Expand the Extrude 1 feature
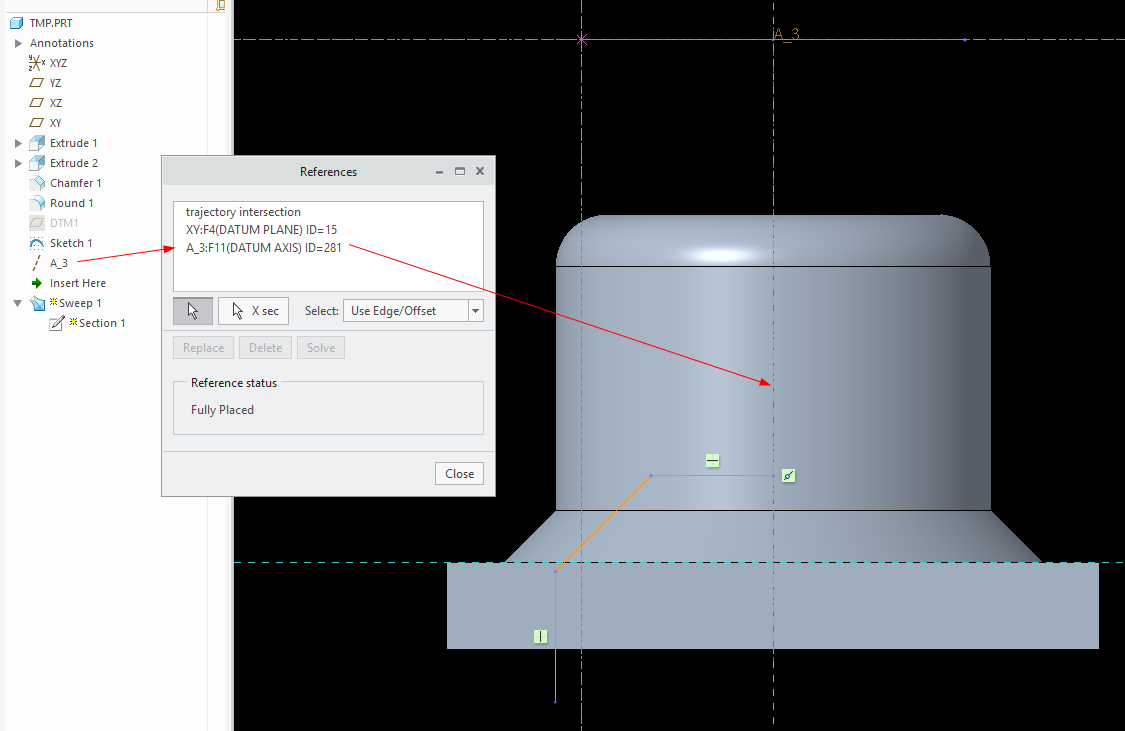The width and height of the screenshot is (1125, 731). pyautogui.click(x=17, y=142)
